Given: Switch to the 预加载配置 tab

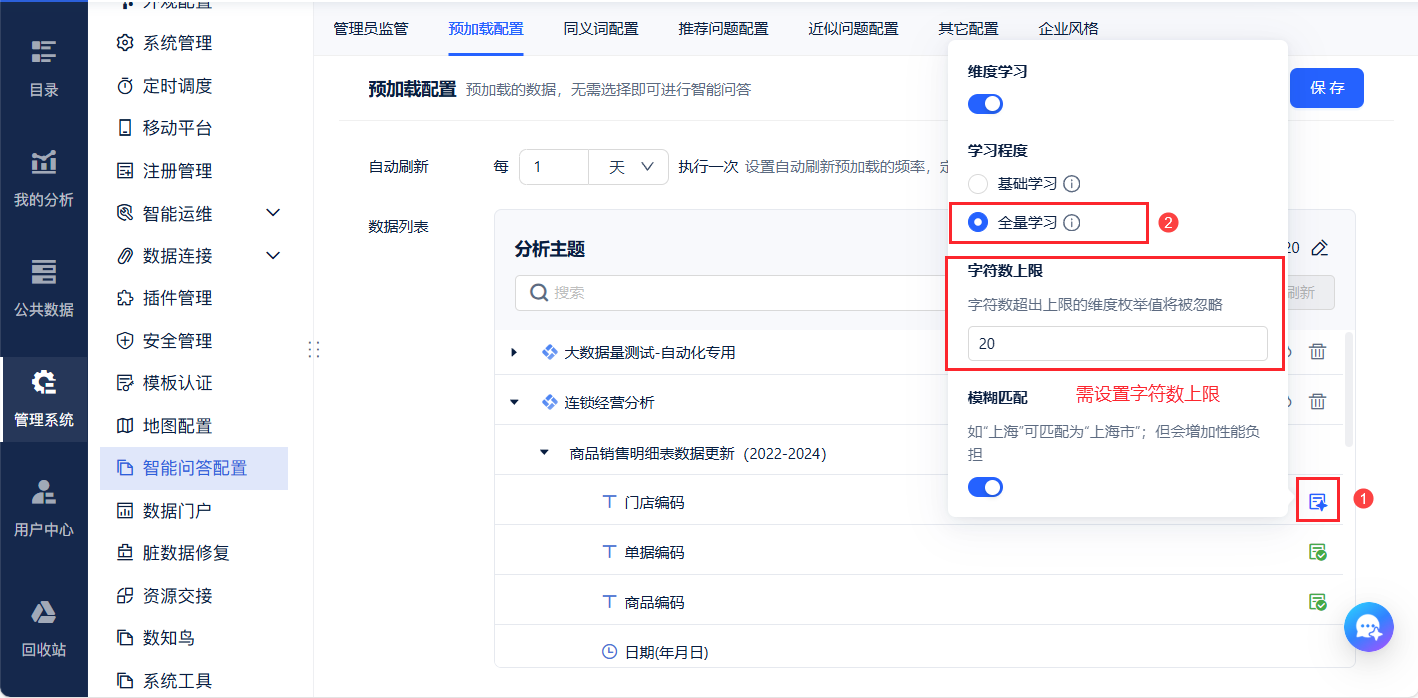Looking at the screenshot, I should 486,28.
